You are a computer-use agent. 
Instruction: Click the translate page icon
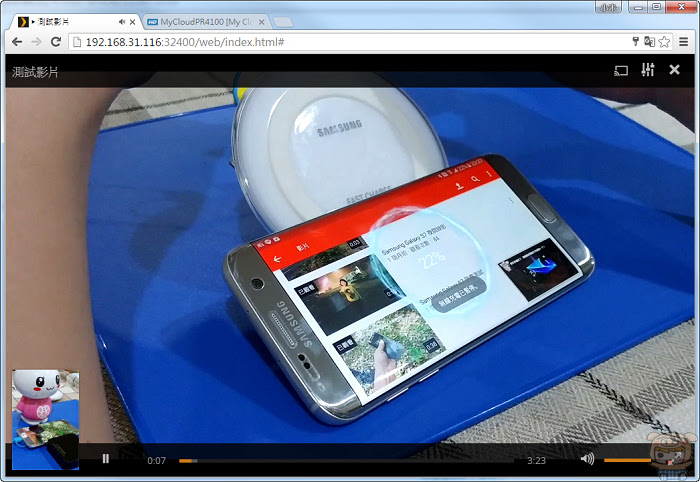click(x=650, y=42)
